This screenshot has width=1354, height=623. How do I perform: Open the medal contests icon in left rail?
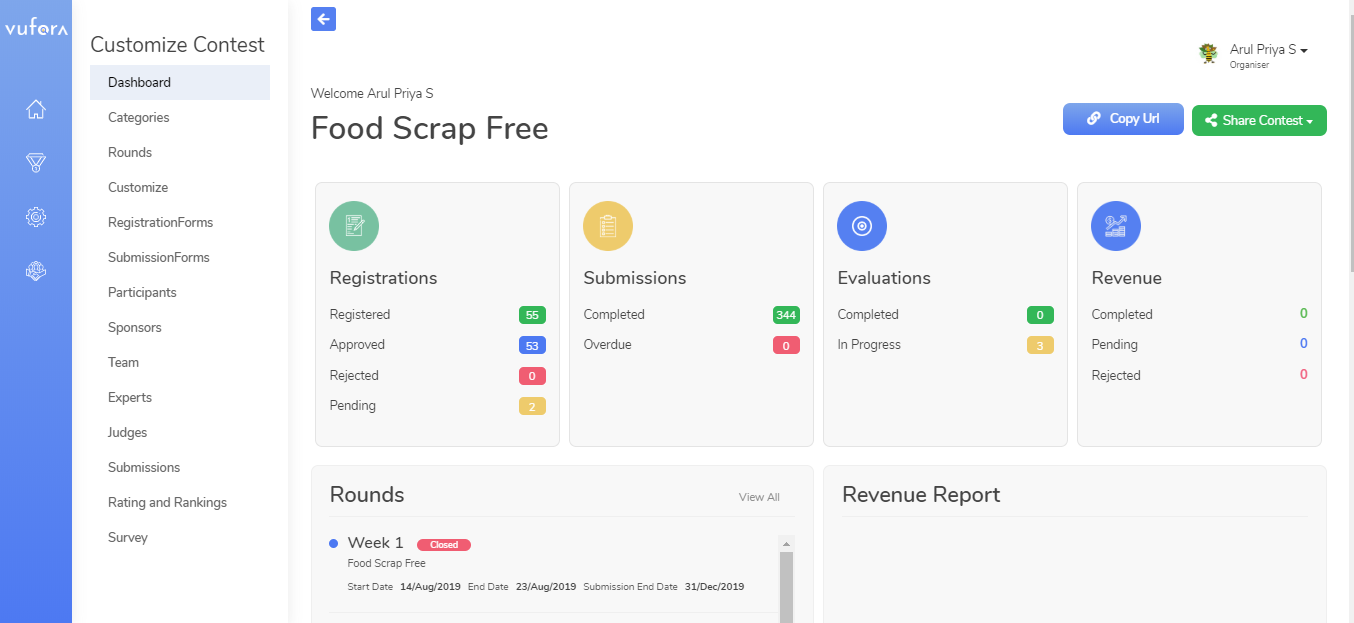click(x=36, y=163)
